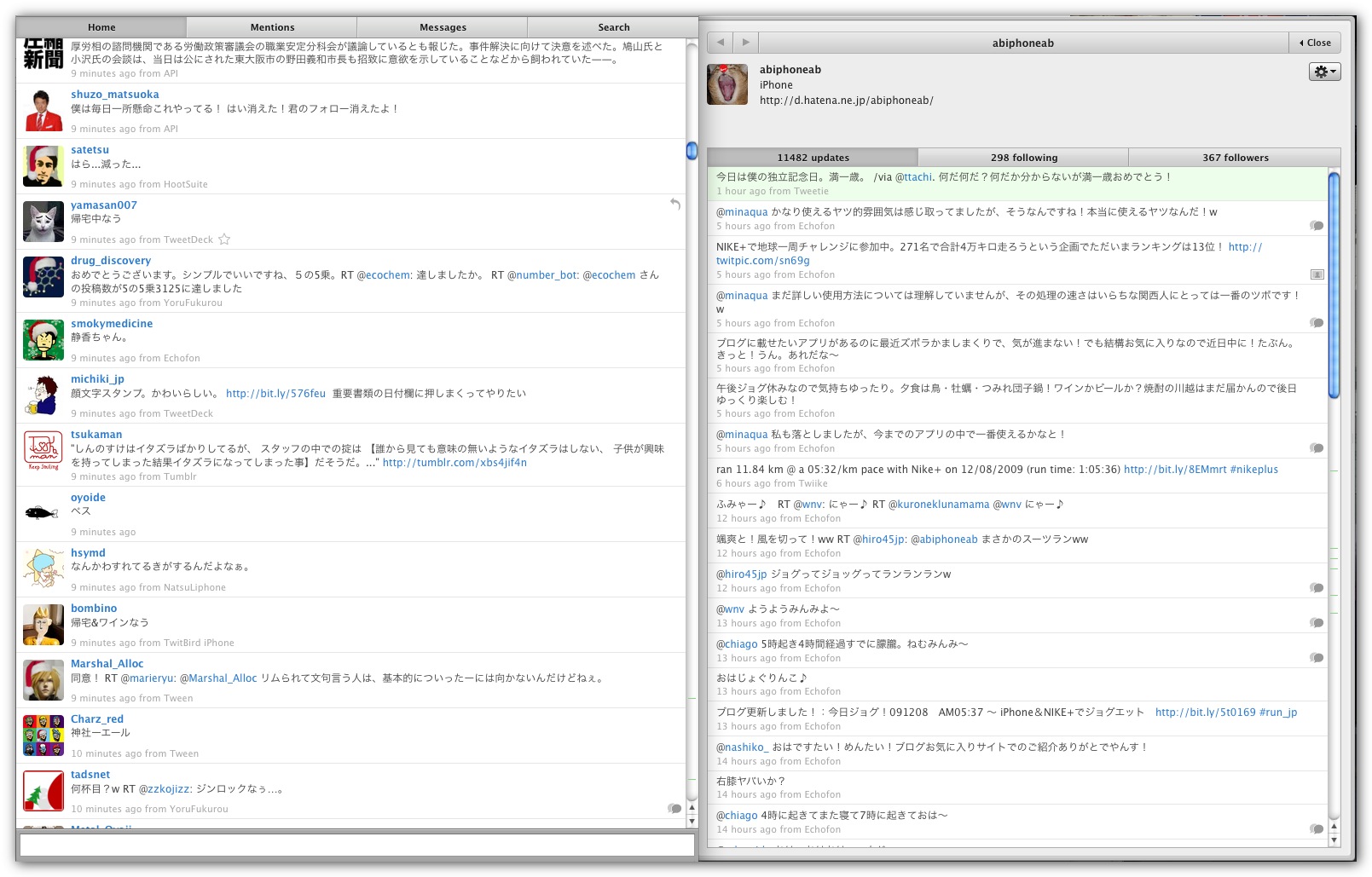Screen dimensions: 1372x877
Task: Click the forward arrow in the profile drawer
Action: click(746, 43)
